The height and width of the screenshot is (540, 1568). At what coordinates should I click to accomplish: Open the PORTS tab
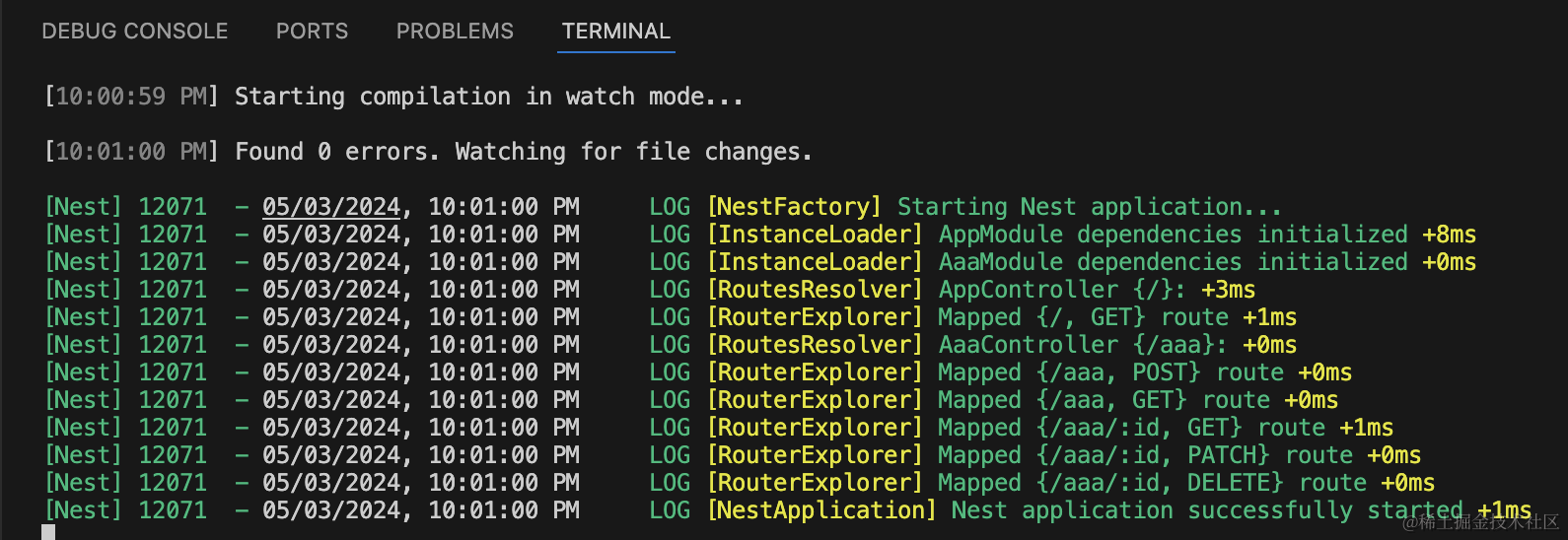(x=312, y=32)
